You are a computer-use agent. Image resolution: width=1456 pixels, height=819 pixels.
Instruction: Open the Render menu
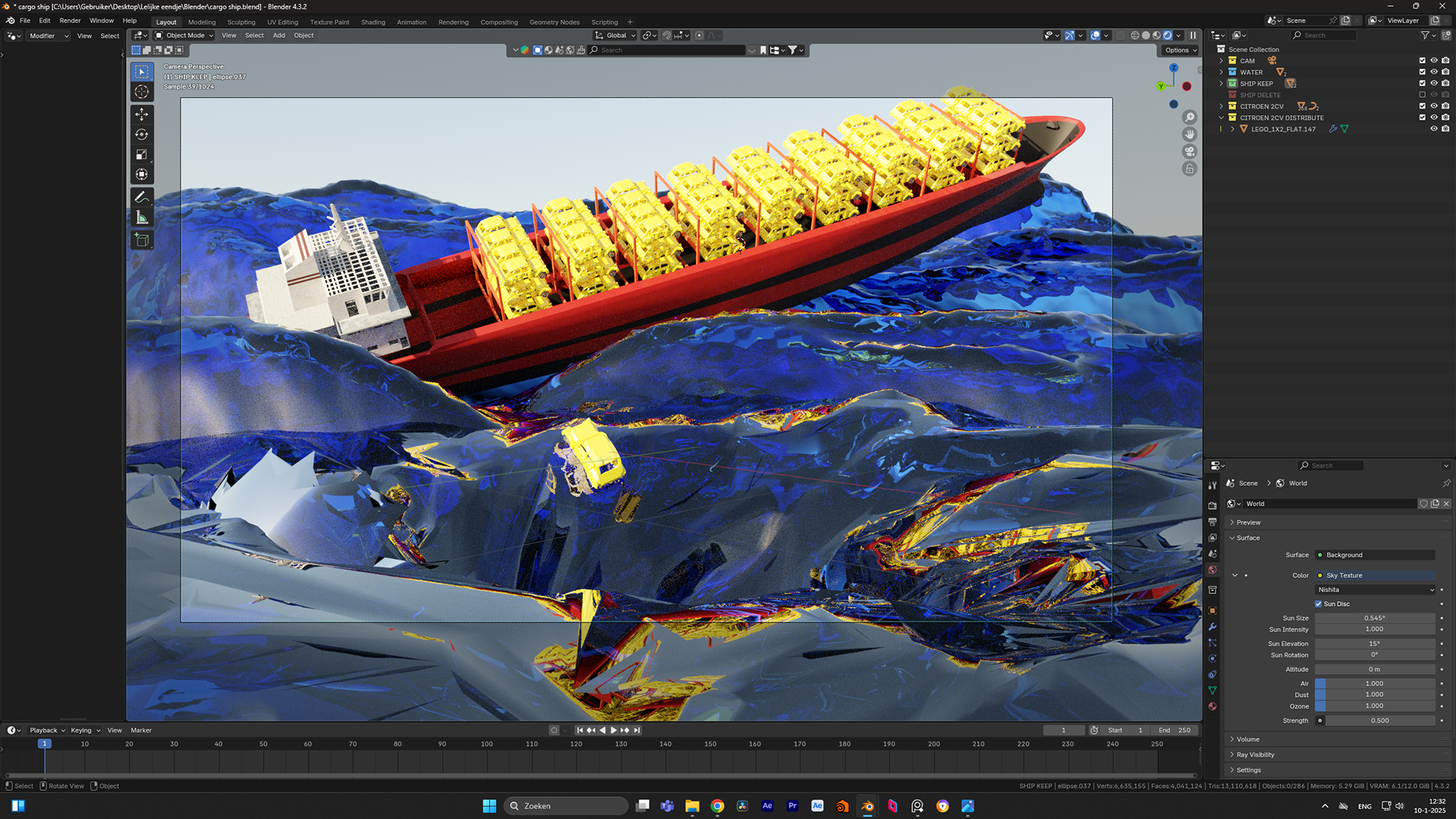pyautogui.click(x=70, y=20)
